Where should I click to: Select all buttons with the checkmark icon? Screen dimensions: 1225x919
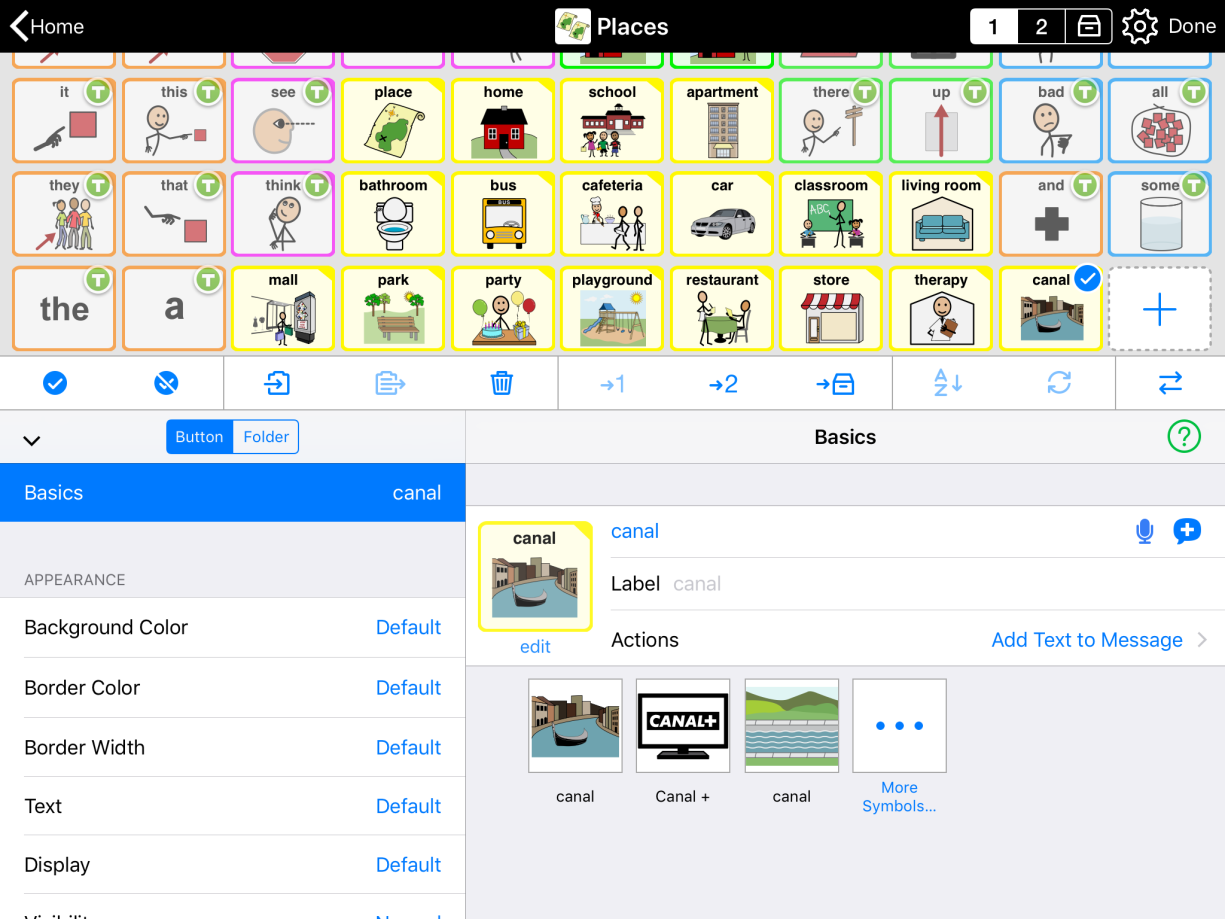pos(55,383)
